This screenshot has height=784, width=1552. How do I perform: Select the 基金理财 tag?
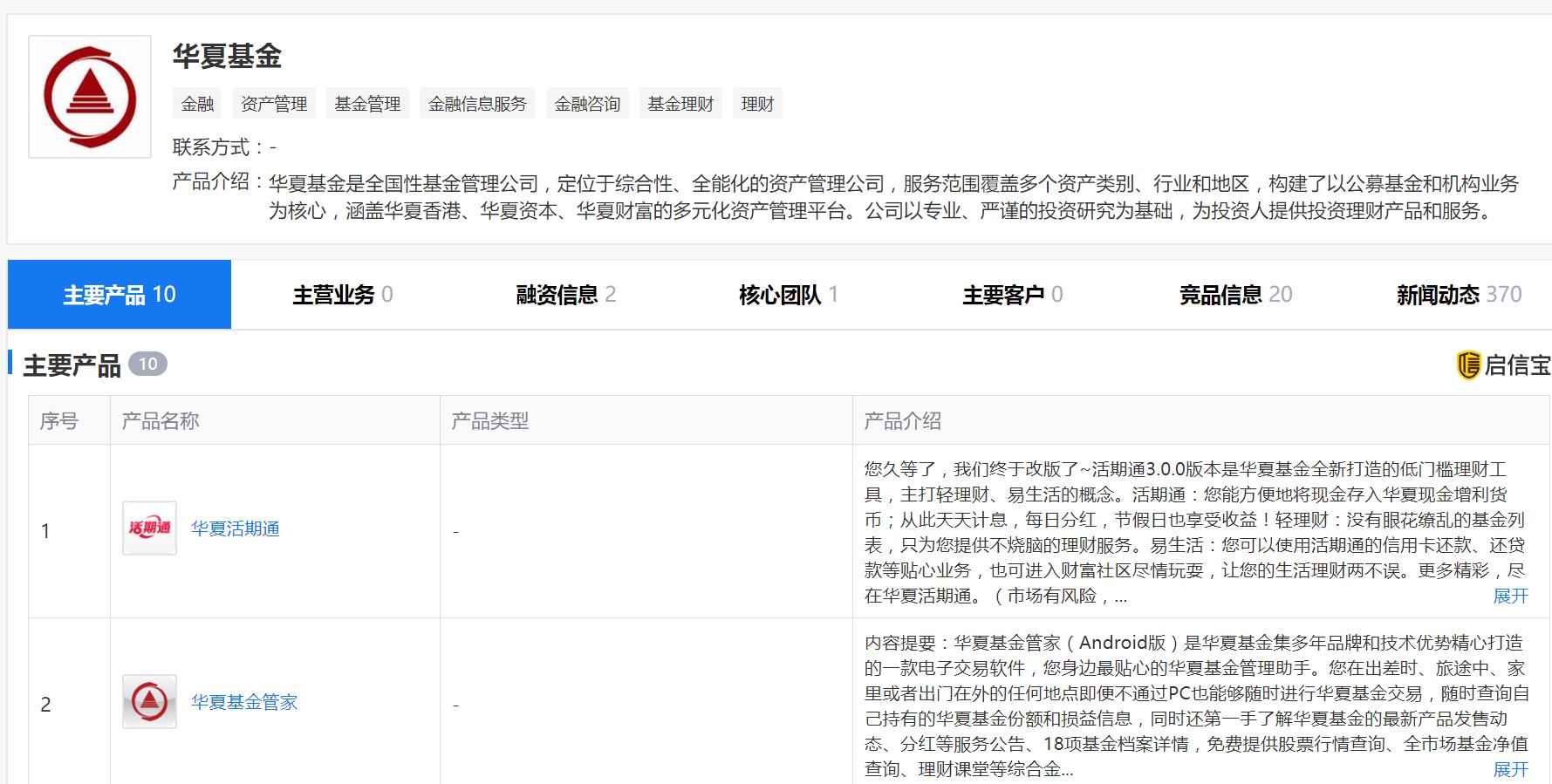tap(680, 104)
